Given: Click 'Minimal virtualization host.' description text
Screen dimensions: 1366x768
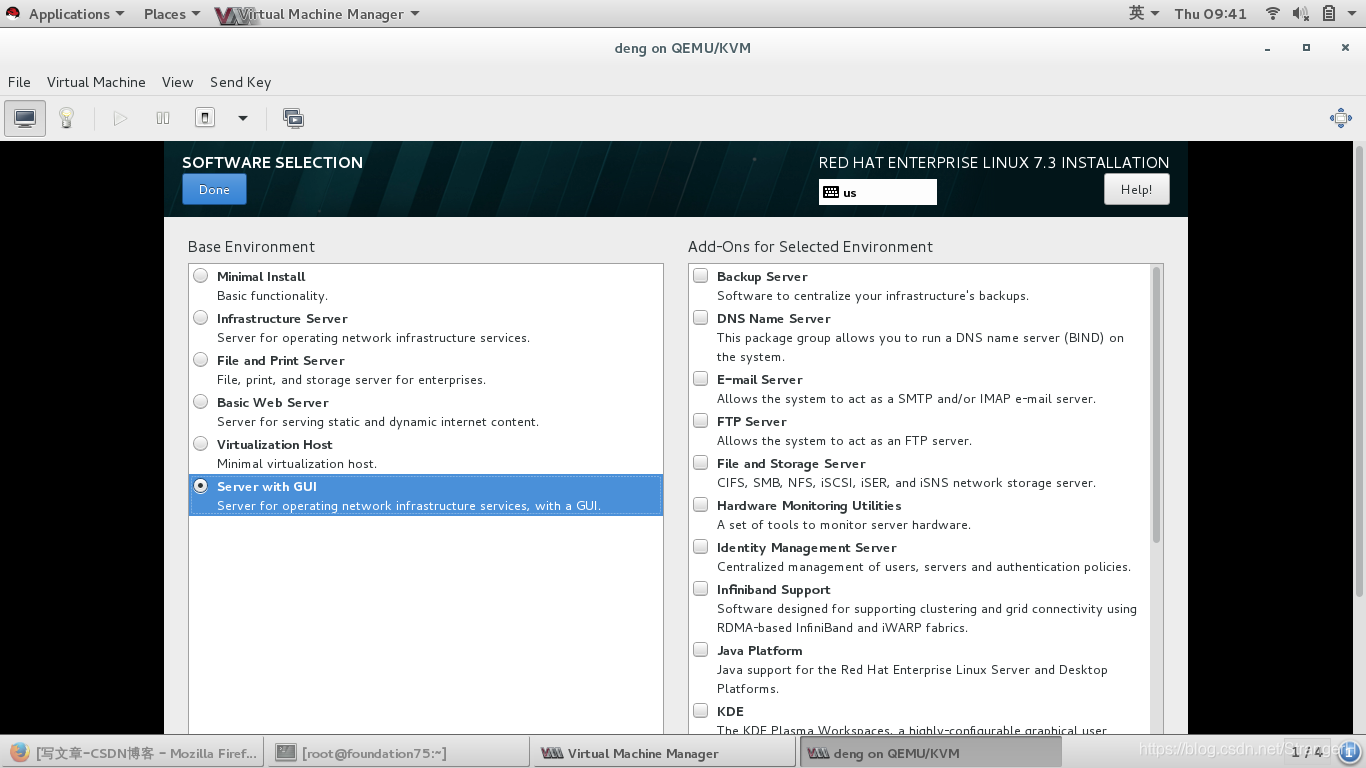Looking at the screenshot, I should pos(297,464).
